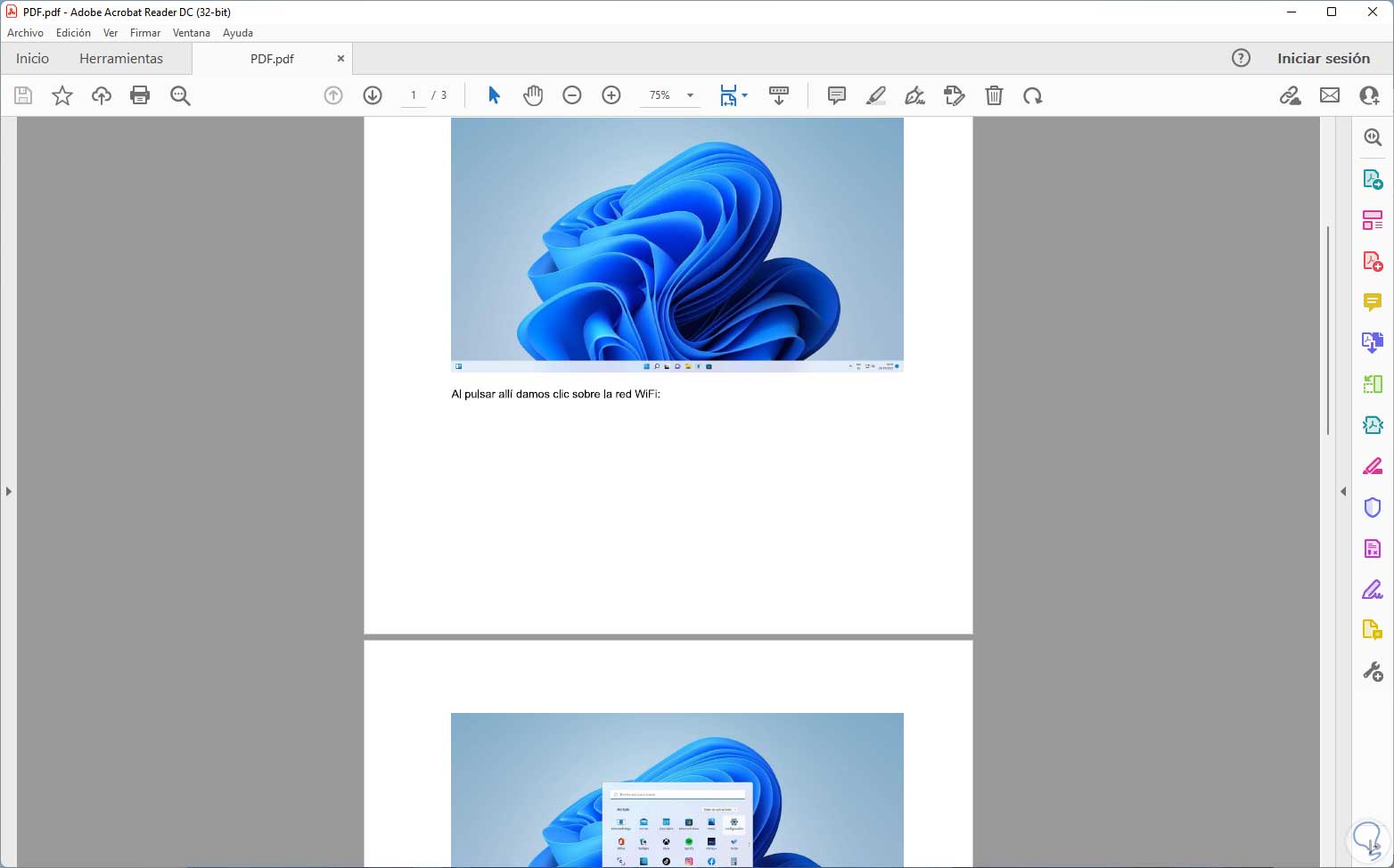1394x868 pixels.
Task: Close the PDF.pdf tab
Action: pos(340,58)
